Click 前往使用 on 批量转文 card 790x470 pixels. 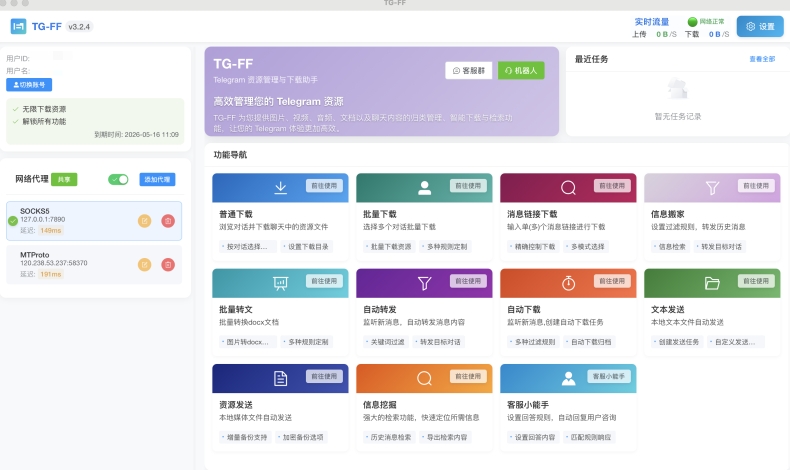point(324,281)
